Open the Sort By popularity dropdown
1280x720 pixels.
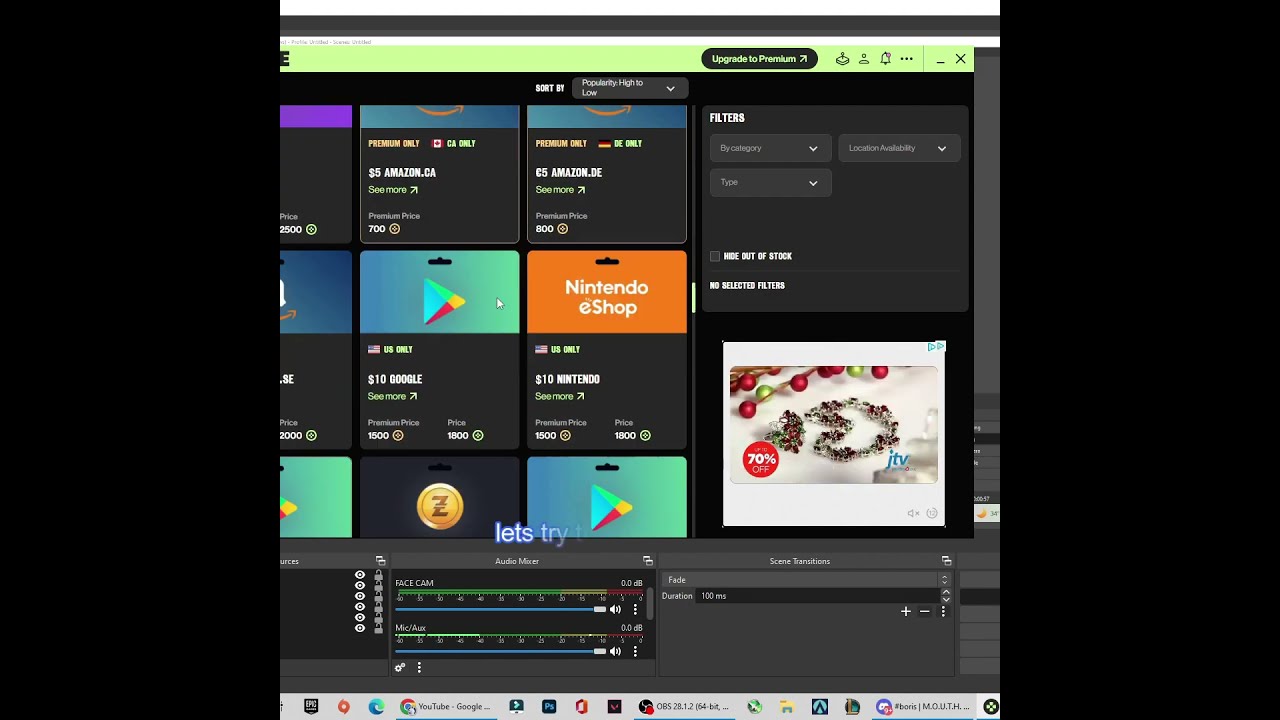pyautogui.click(x=630, y=88)
